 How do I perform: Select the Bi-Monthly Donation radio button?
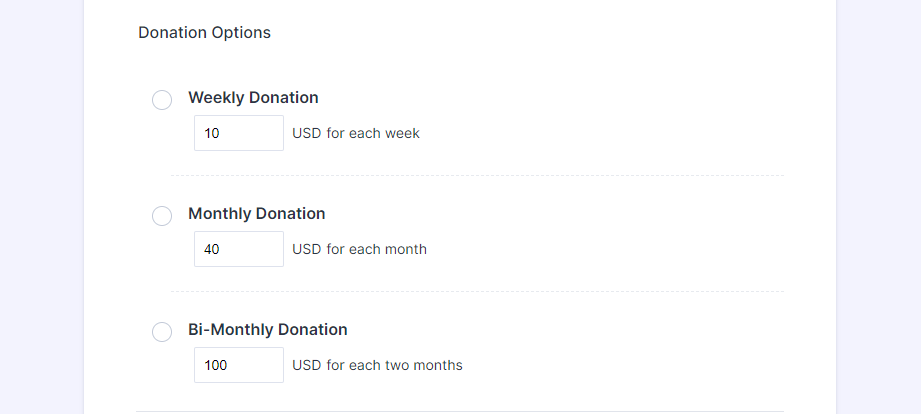pyautogui.click(x=162, y=332)
